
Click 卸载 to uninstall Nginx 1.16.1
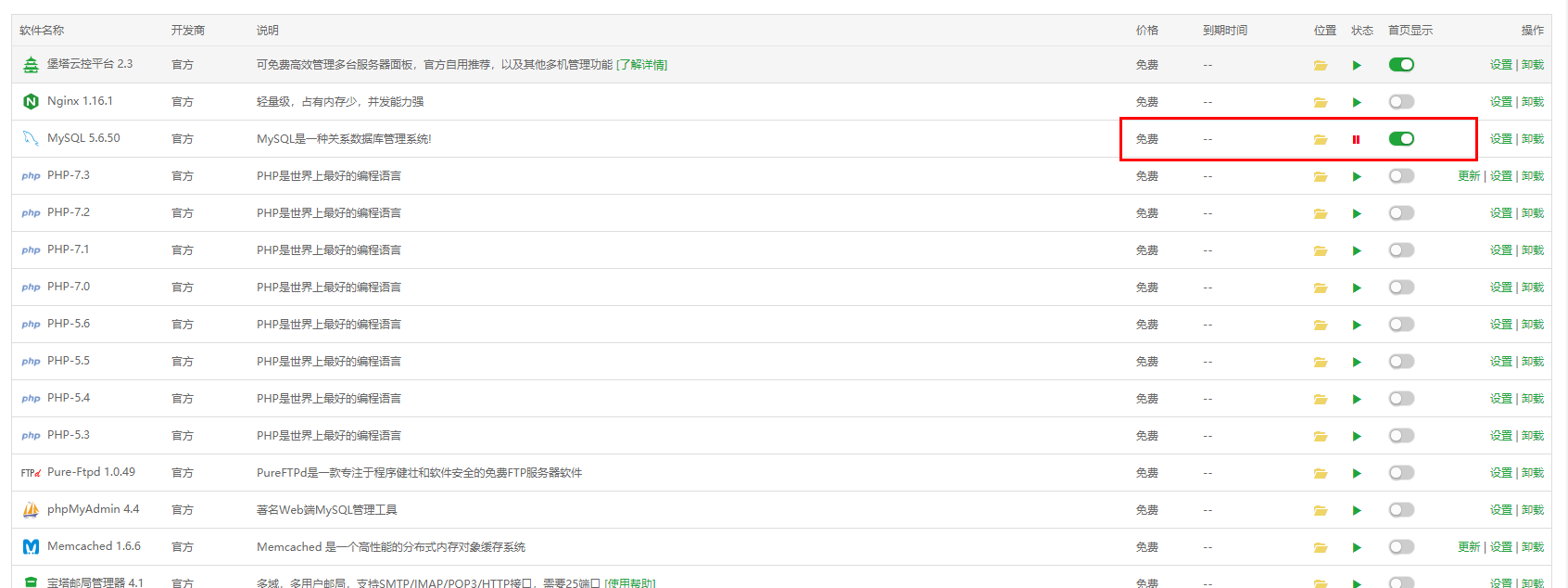[x=1533, y=102]
